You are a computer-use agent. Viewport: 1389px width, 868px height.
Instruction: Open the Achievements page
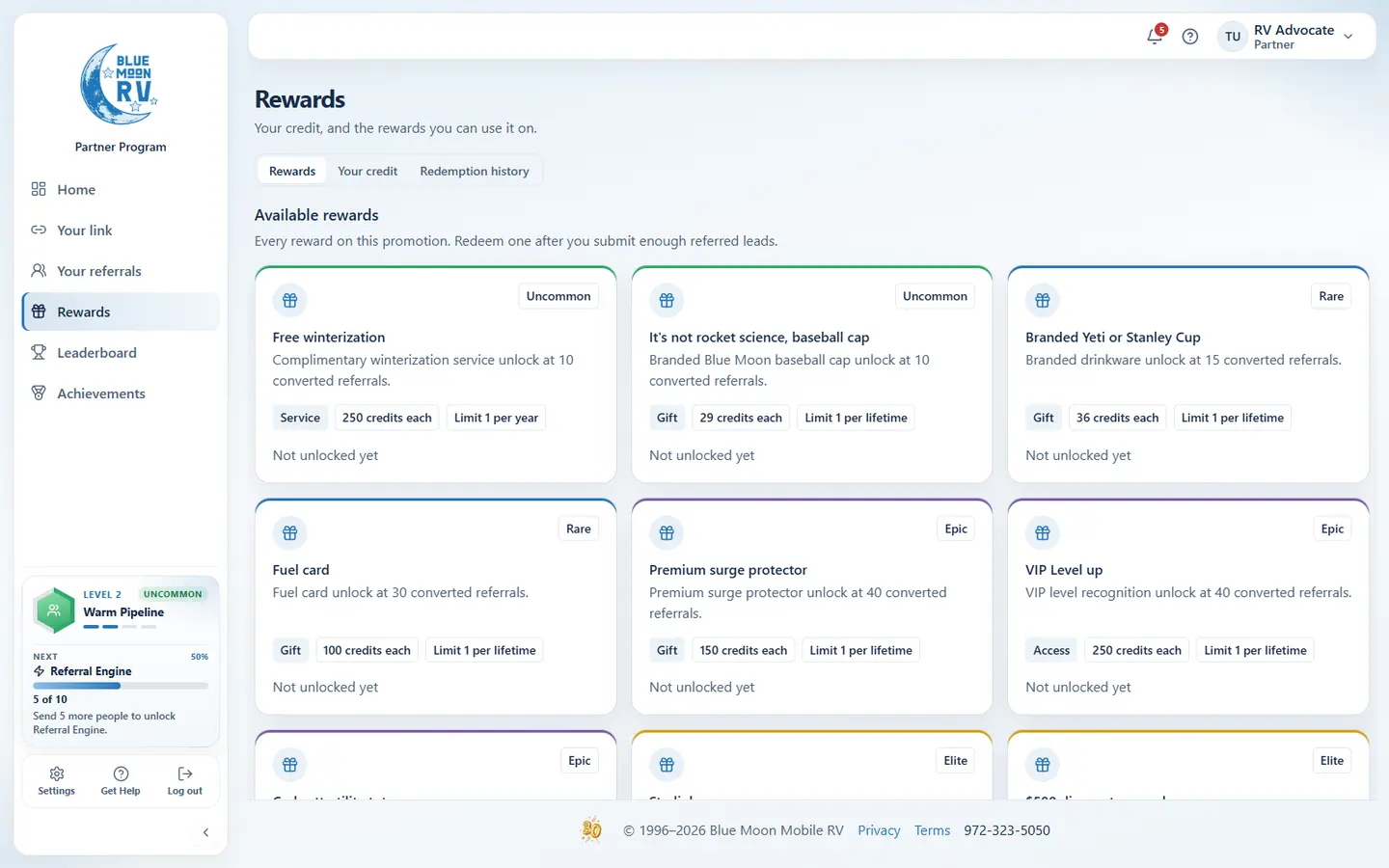pos(121,393)
